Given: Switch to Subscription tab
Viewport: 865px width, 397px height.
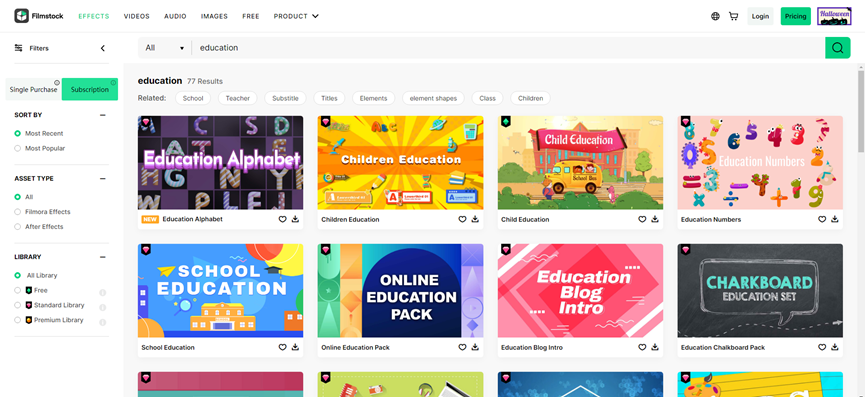Looking at the screenshot, I should coord(90,89).
